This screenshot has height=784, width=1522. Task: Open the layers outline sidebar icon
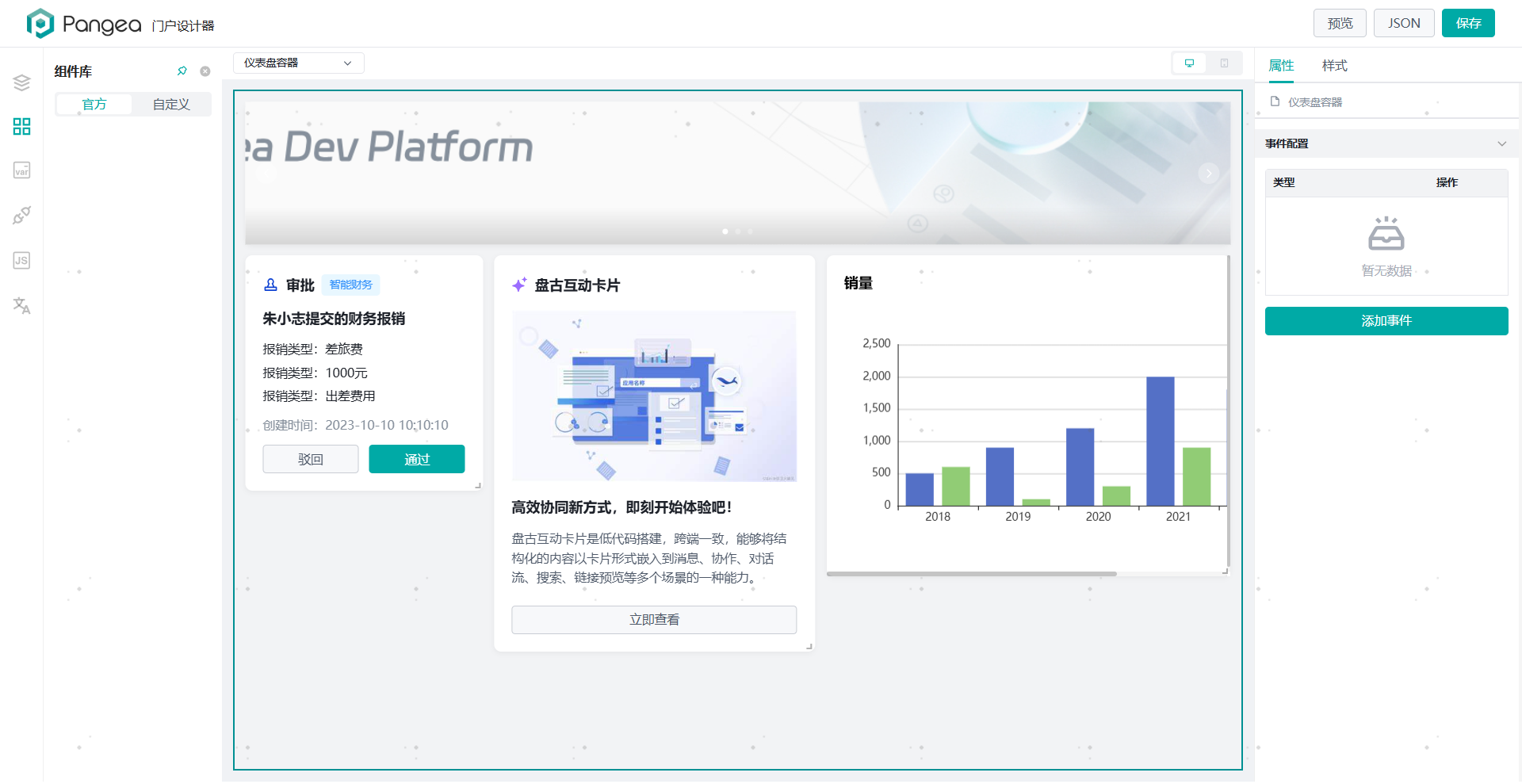coord(21,82)
